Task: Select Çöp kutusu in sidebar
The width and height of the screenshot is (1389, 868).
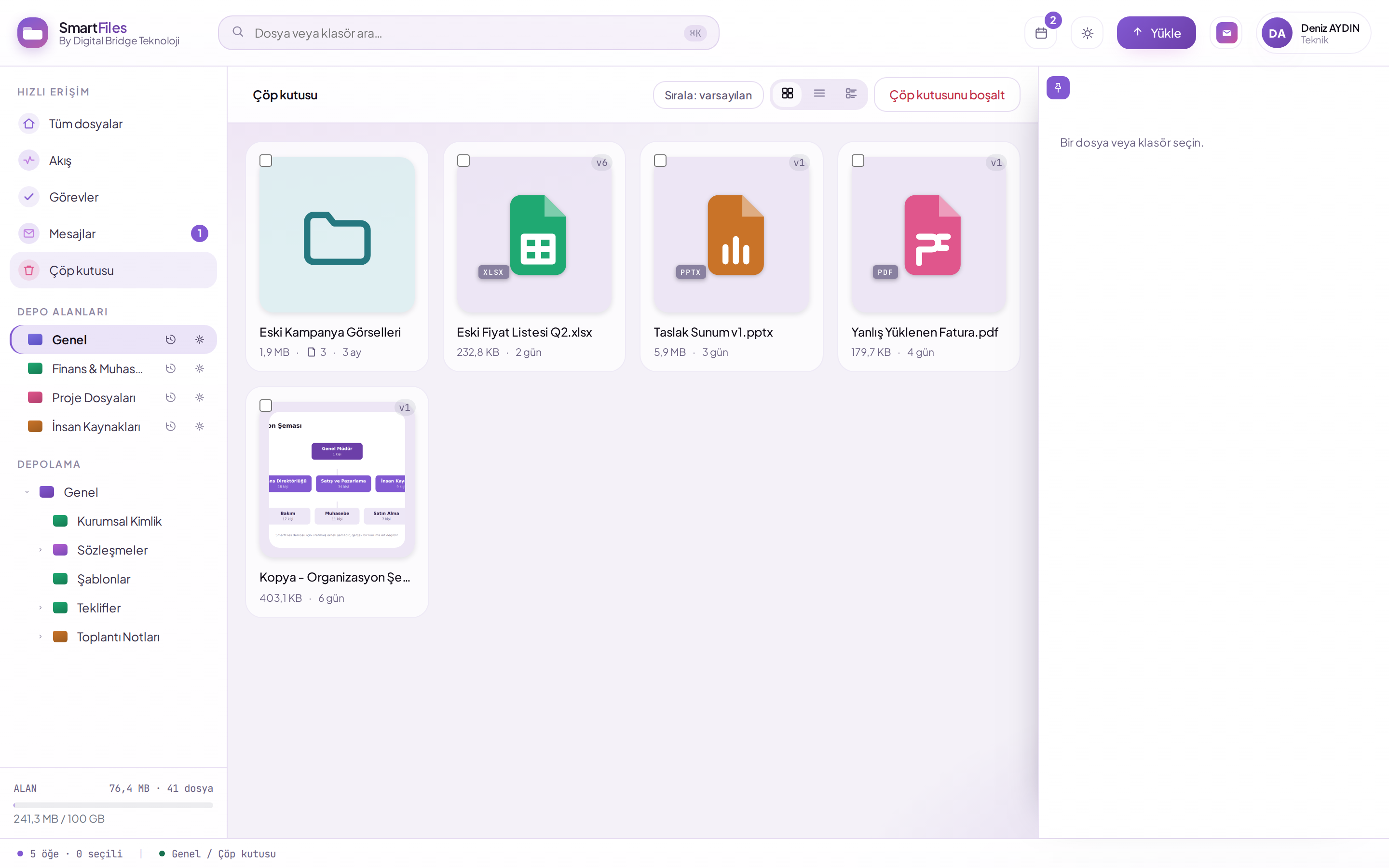Action: point(113,271)
